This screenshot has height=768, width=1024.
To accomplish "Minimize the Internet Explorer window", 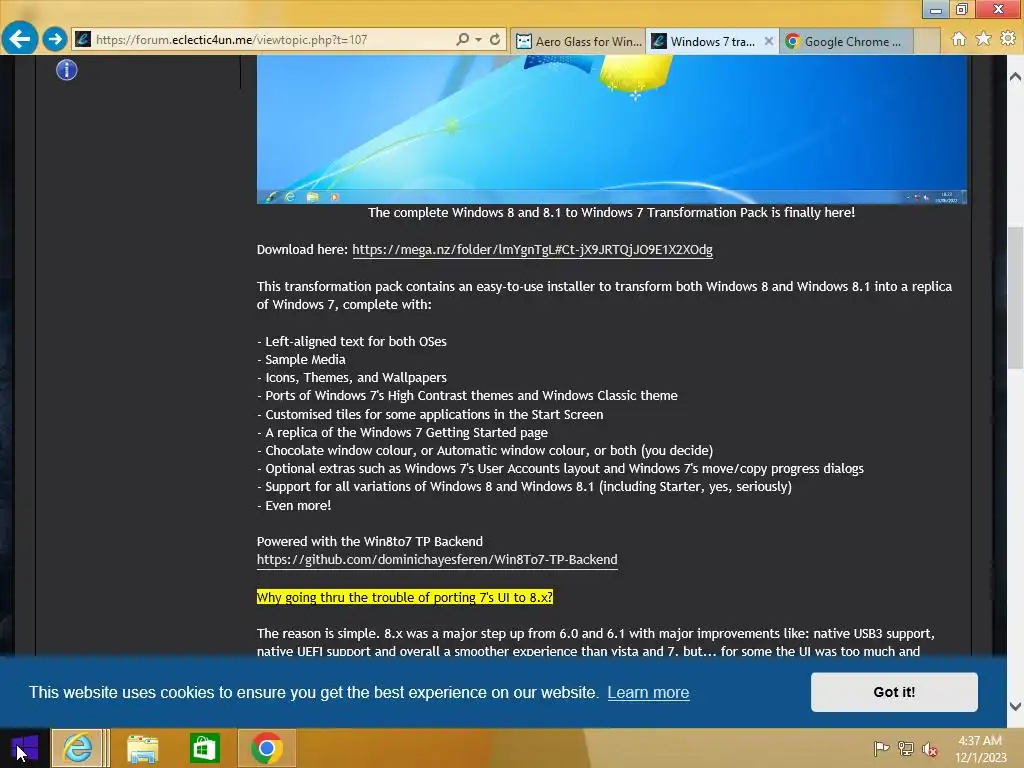I will [935, 8].
